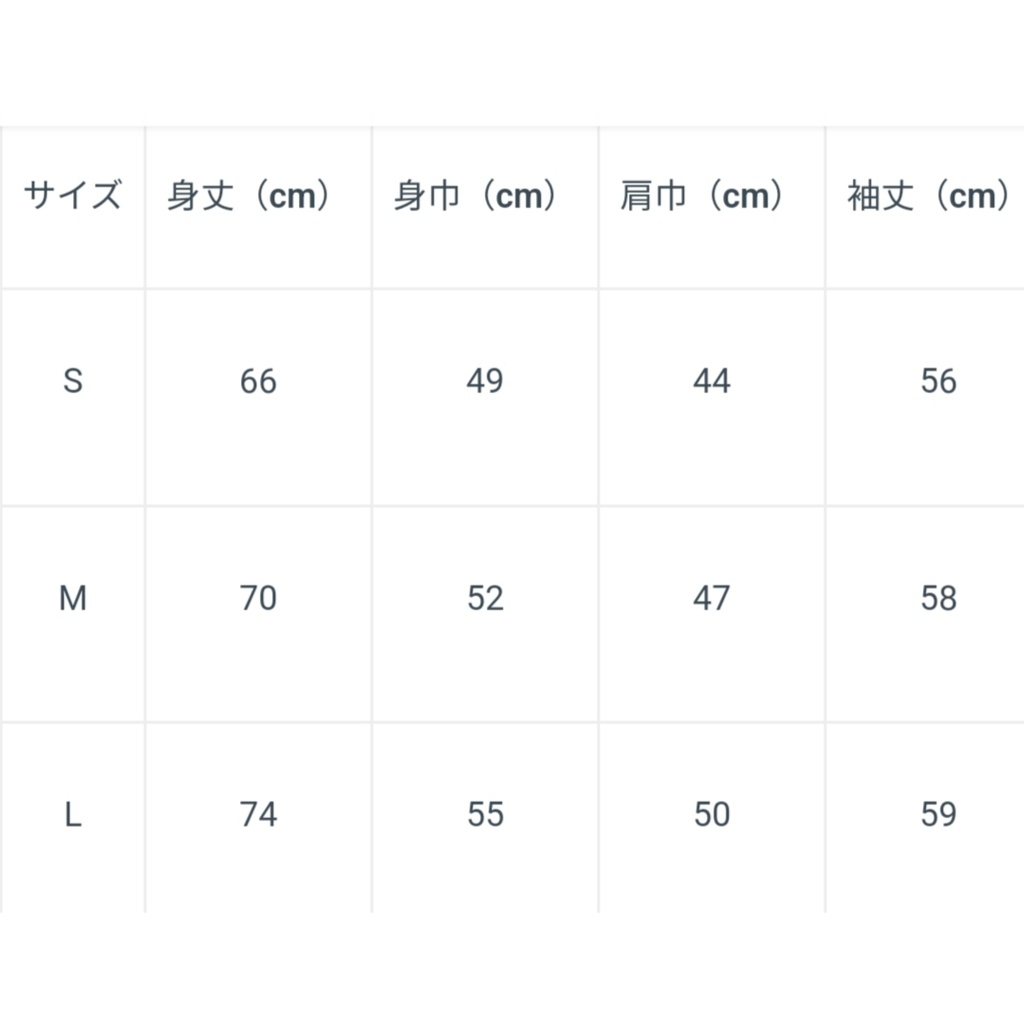Click body width value 55 for L
Viewport: 1024px width, 1024px height.
pyautogui.click(x=485, y=815)
